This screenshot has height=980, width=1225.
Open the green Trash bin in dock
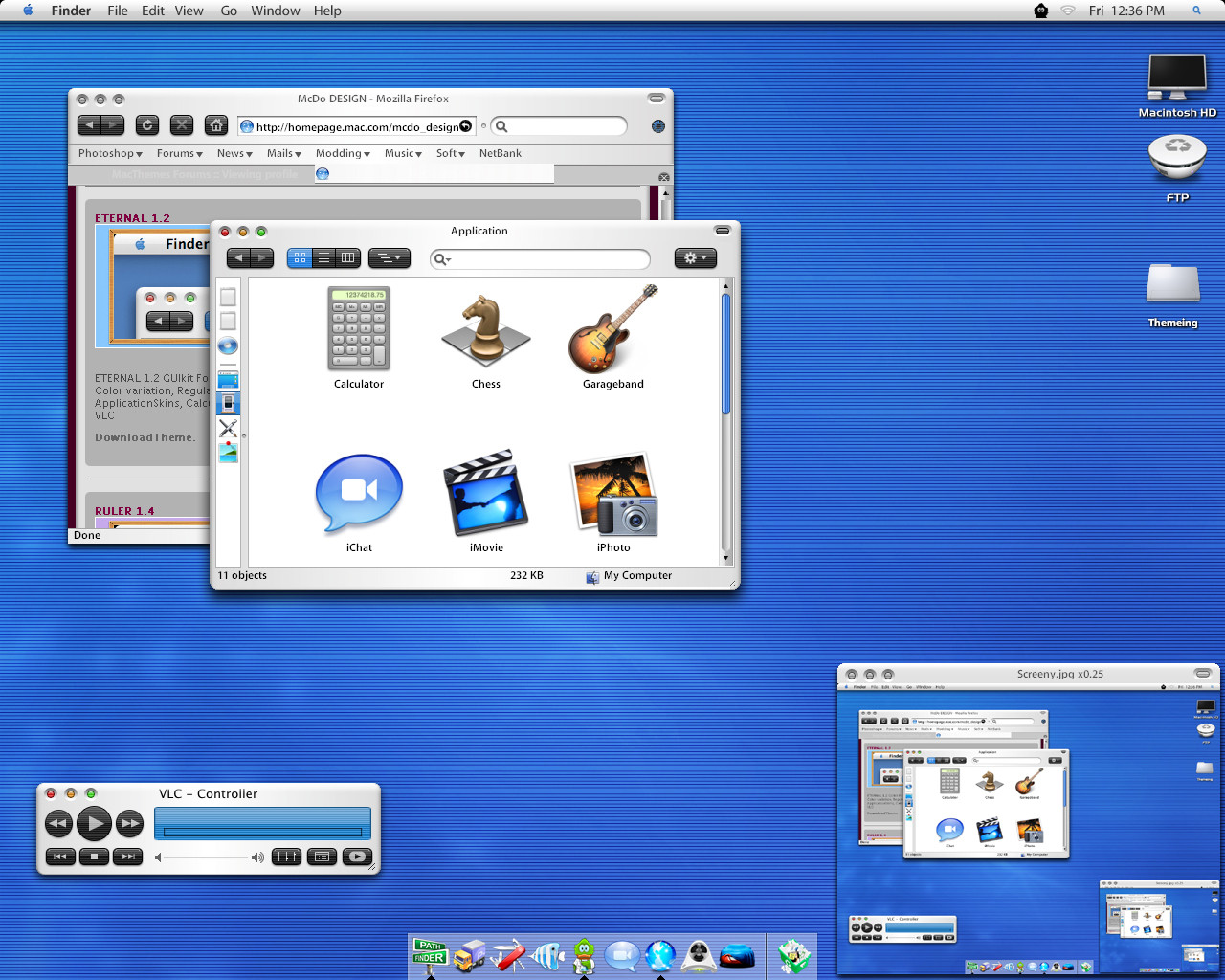point(793,955)
